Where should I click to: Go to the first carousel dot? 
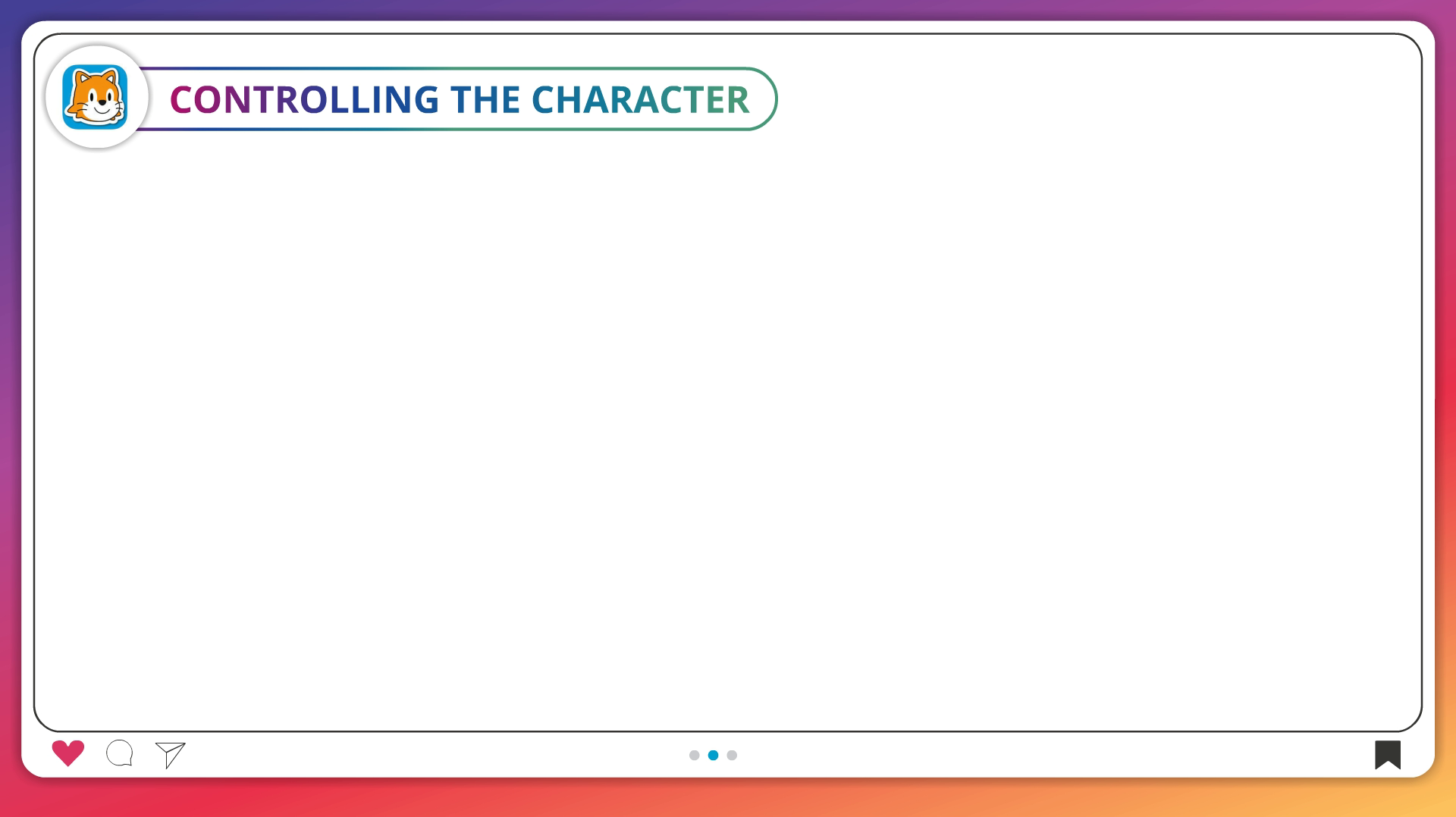click(694, 755)
